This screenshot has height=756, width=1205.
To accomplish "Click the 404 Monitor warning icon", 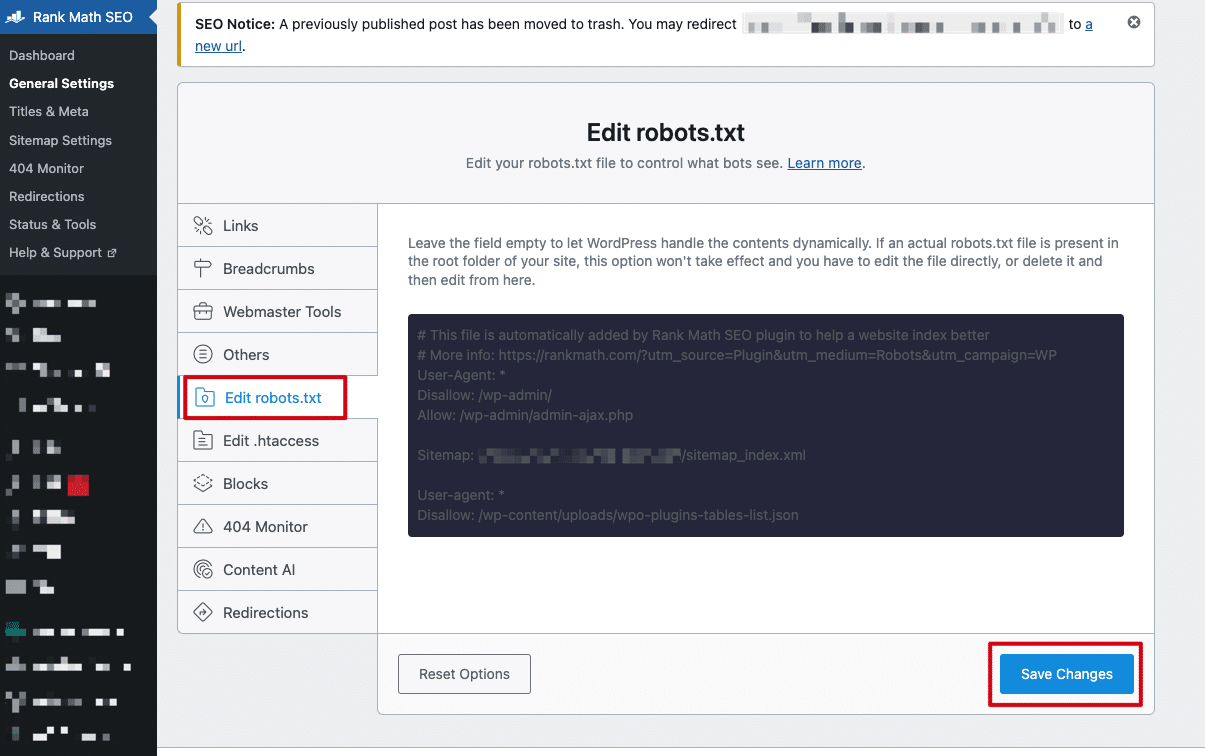I will point(203,527).
